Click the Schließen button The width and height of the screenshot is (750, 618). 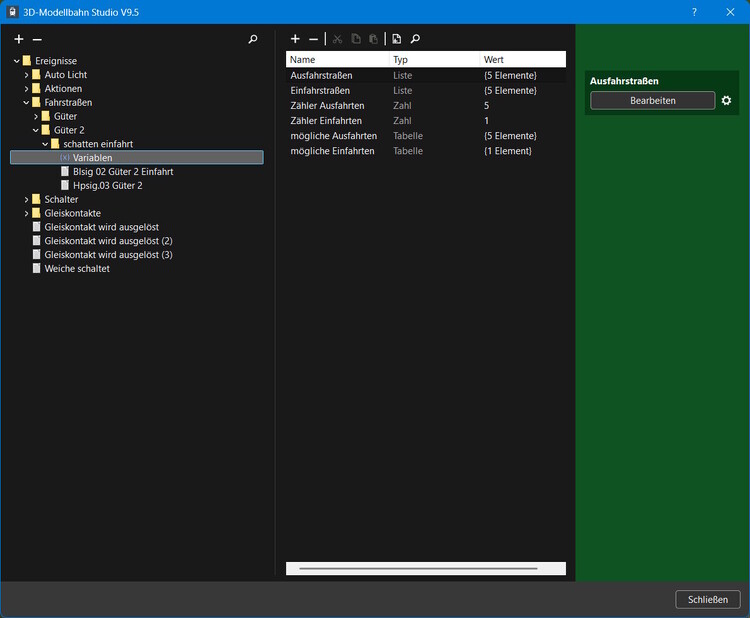point(708,600)
